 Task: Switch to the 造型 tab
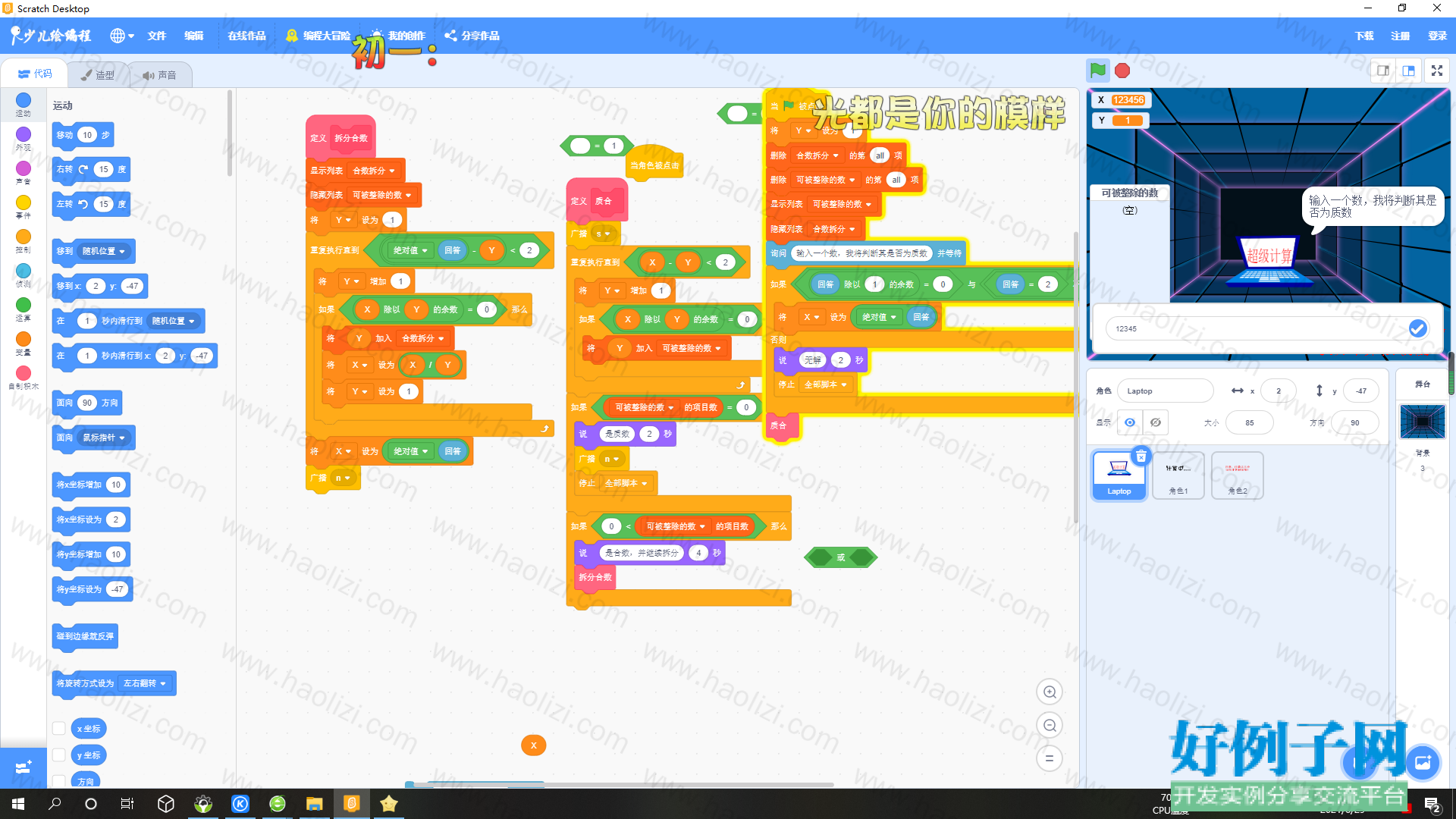coord(98,74)
